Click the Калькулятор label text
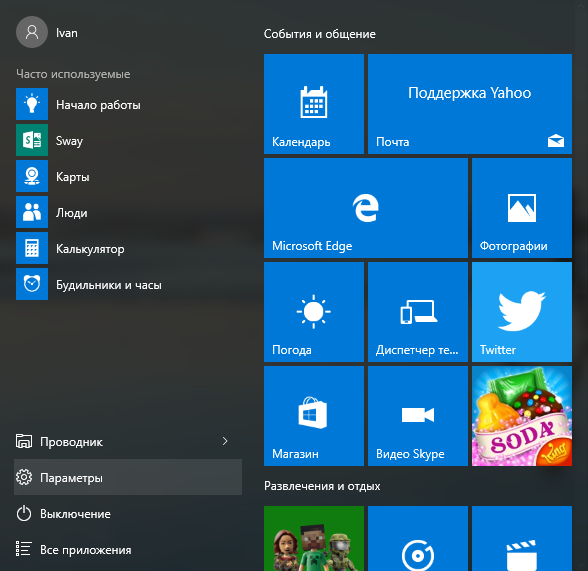The height and width of the screenshot is (571, 588). click(90, 249)
